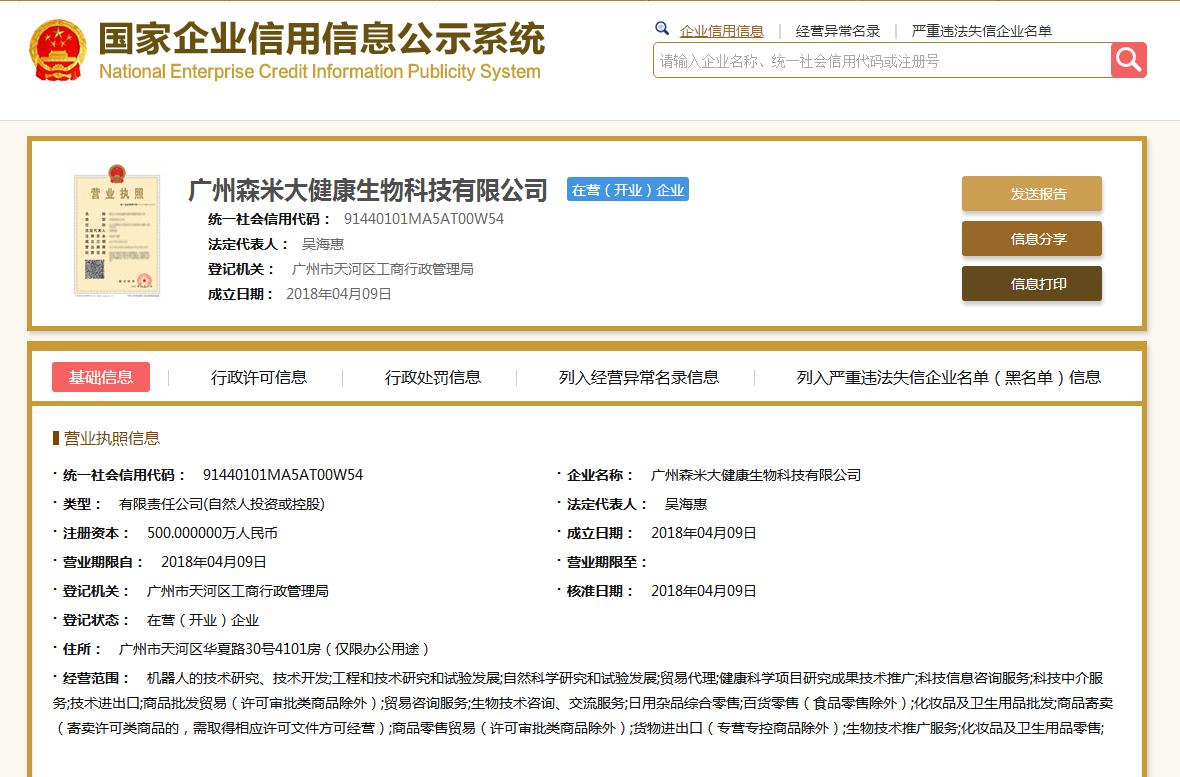The height and width of the screenshot is (777, 1180).
Task: Click the 在营（开业）企业 status badge
Action: 627,189
